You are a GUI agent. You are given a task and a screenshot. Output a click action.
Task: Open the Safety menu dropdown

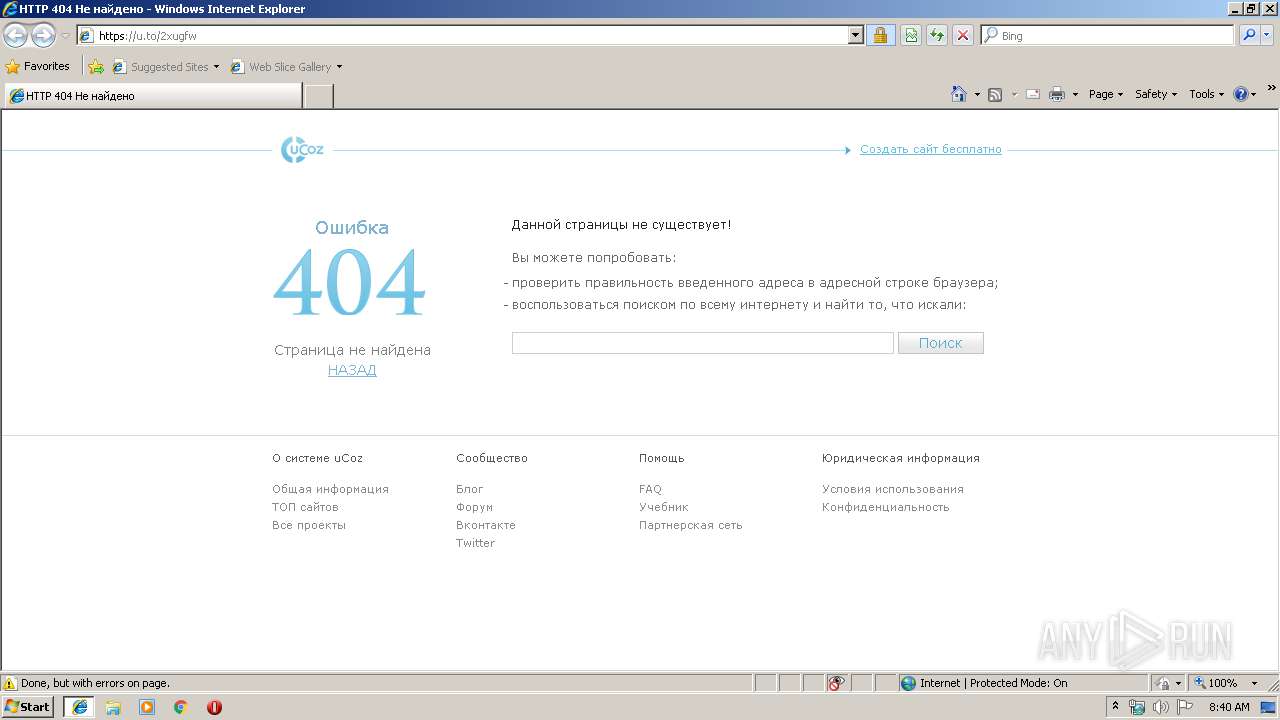pyautogui.click(x=1156, y=94)
